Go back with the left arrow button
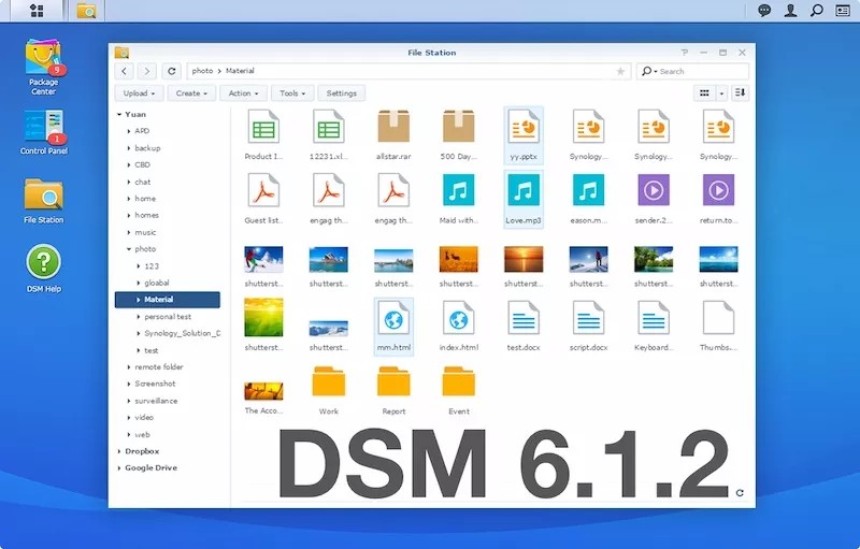This screenshot has height=549, width=860. (124, 71)
